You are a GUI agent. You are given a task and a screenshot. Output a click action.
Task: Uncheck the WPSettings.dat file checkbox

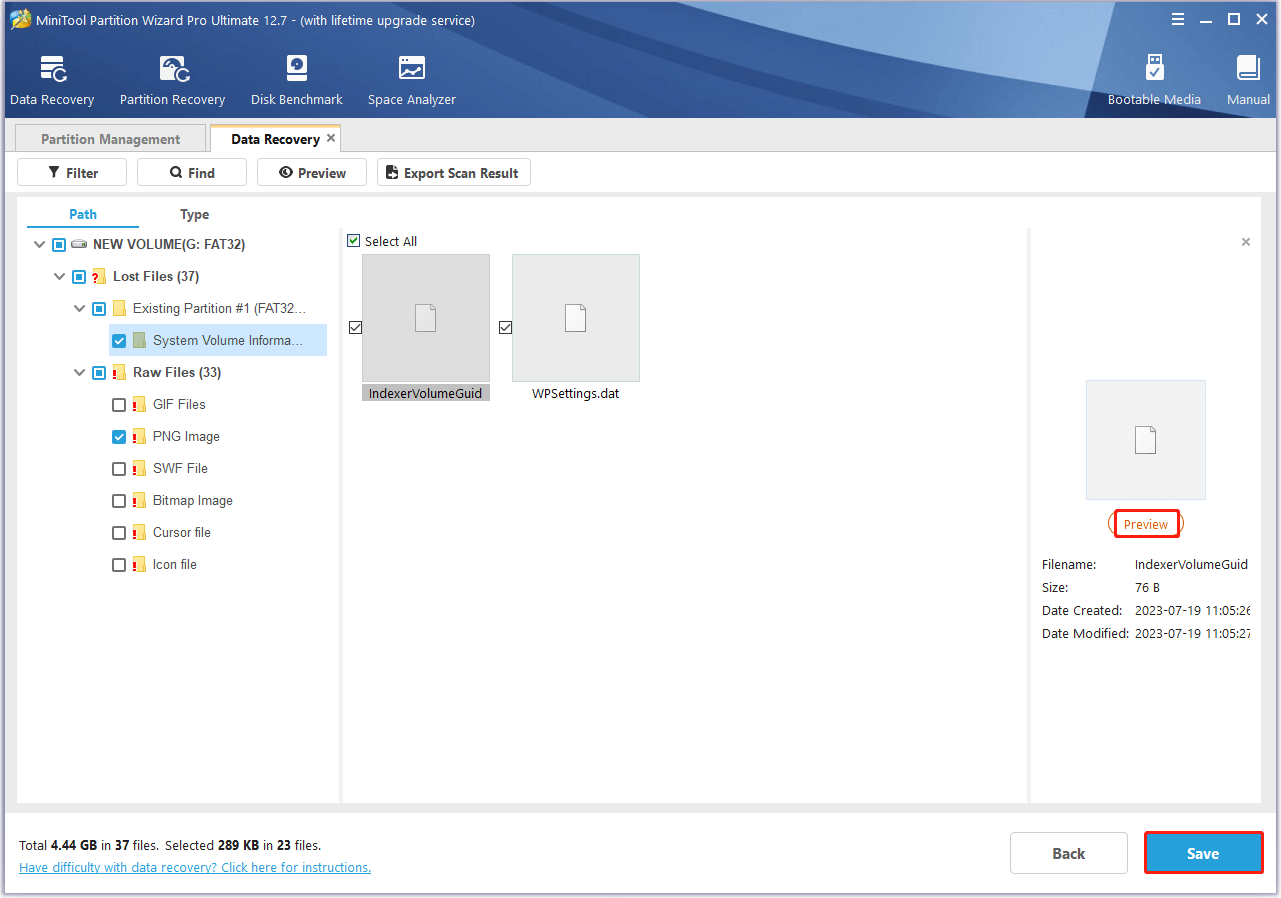click(x=505, y=327)
